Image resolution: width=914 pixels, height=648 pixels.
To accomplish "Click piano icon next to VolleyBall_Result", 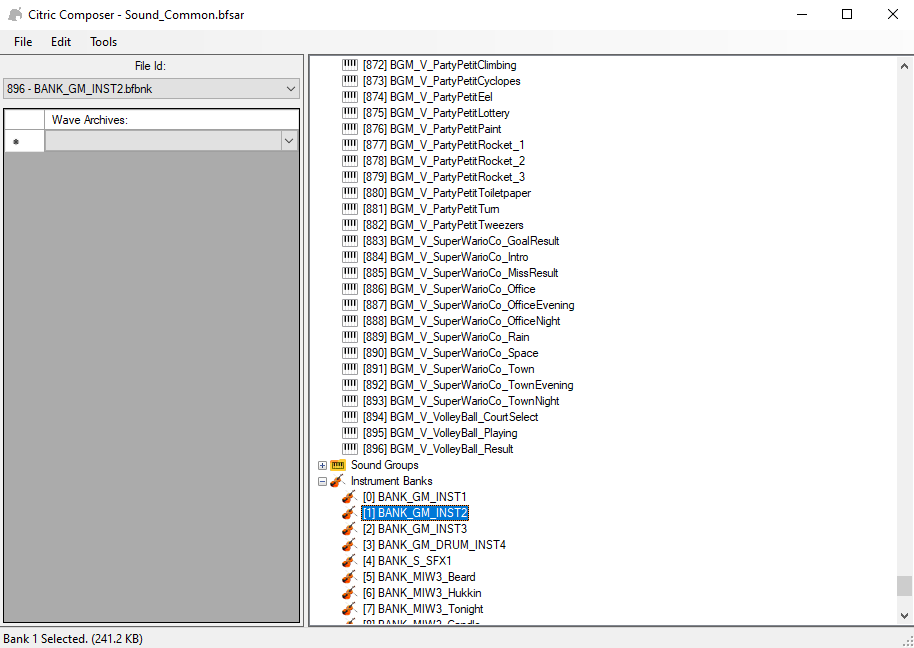I will point(350,449).
